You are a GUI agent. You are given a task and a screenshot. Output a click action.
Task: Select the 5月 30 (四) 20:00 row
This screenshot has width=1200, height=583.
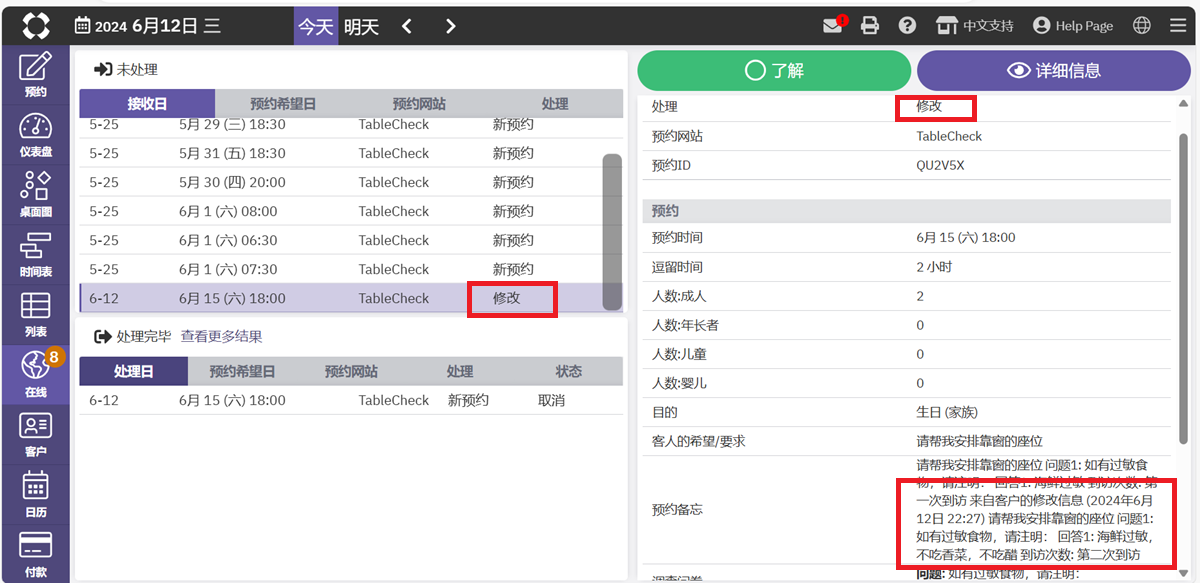[340, 182]
